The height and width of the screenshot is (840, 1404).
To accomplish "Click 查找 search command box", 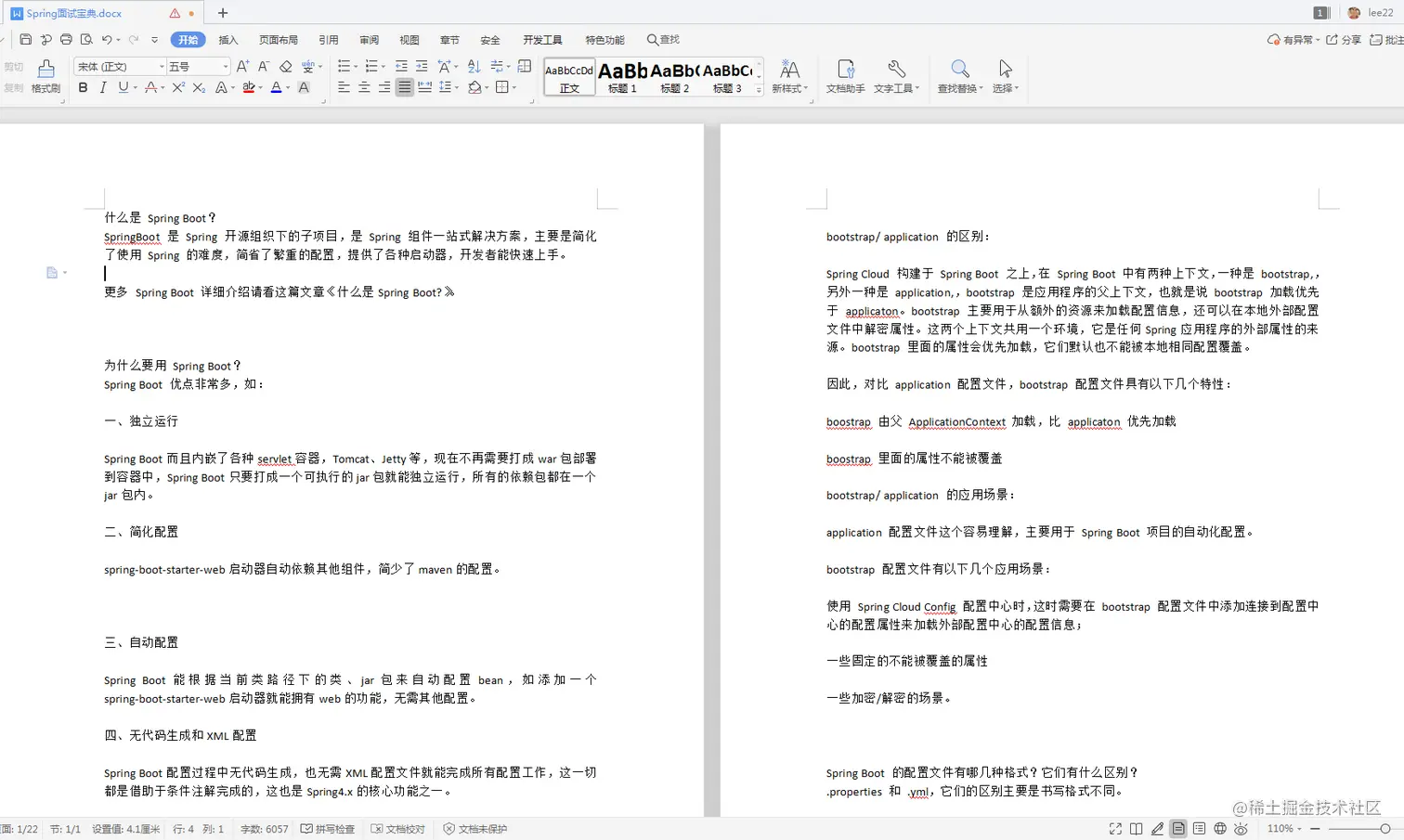I will 663,40.
